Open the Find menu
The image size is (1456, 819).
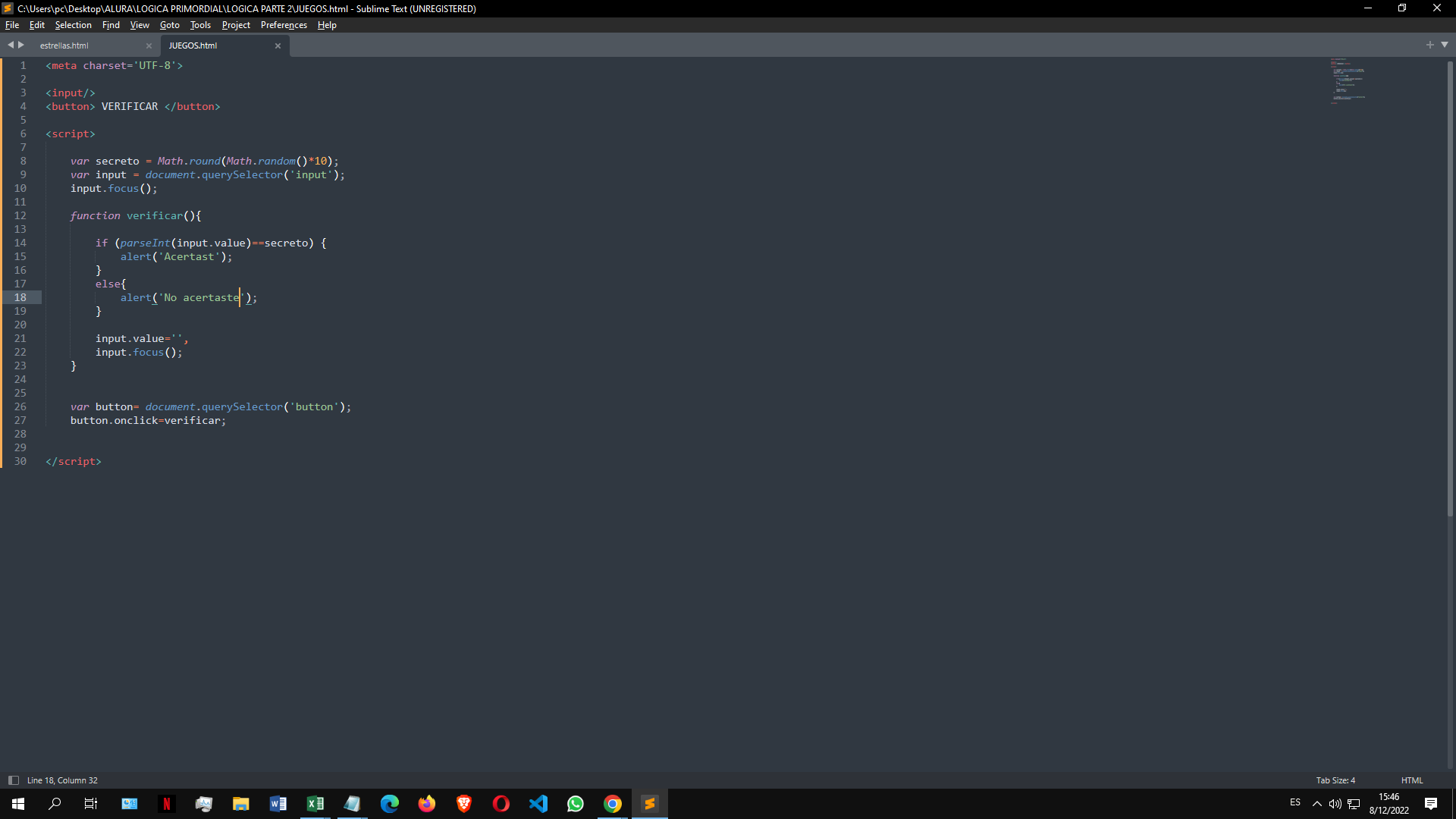point(111,25)
